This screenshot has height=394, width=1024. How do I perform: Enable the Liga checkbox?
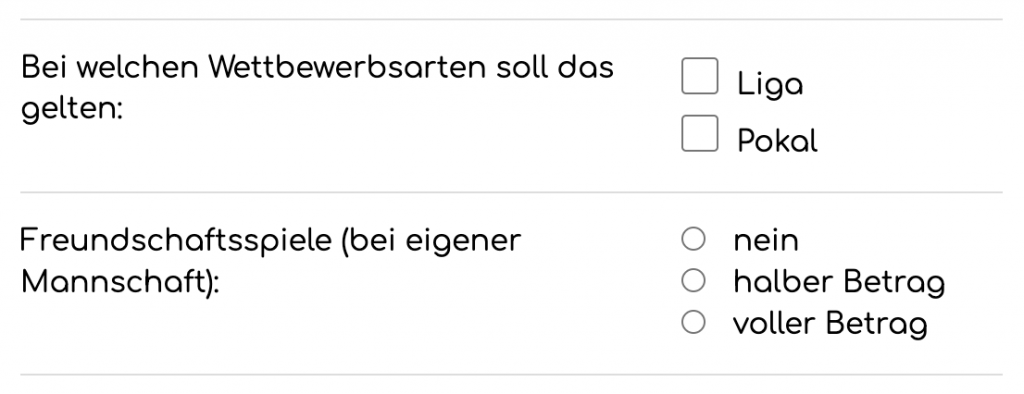(x=699, y=76)
